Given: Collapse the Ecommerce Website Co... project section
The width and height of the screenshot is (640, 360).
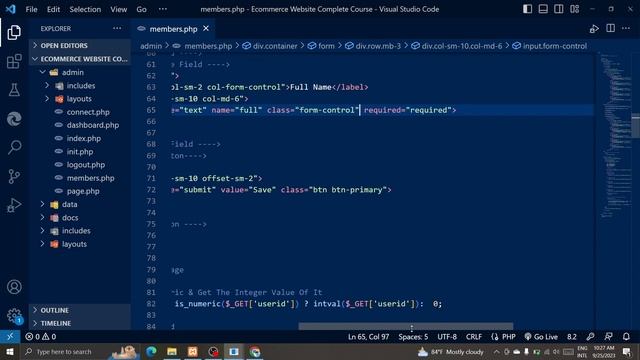Looking at the screenshot, I should pyautogui.click(x=80, y=59).
